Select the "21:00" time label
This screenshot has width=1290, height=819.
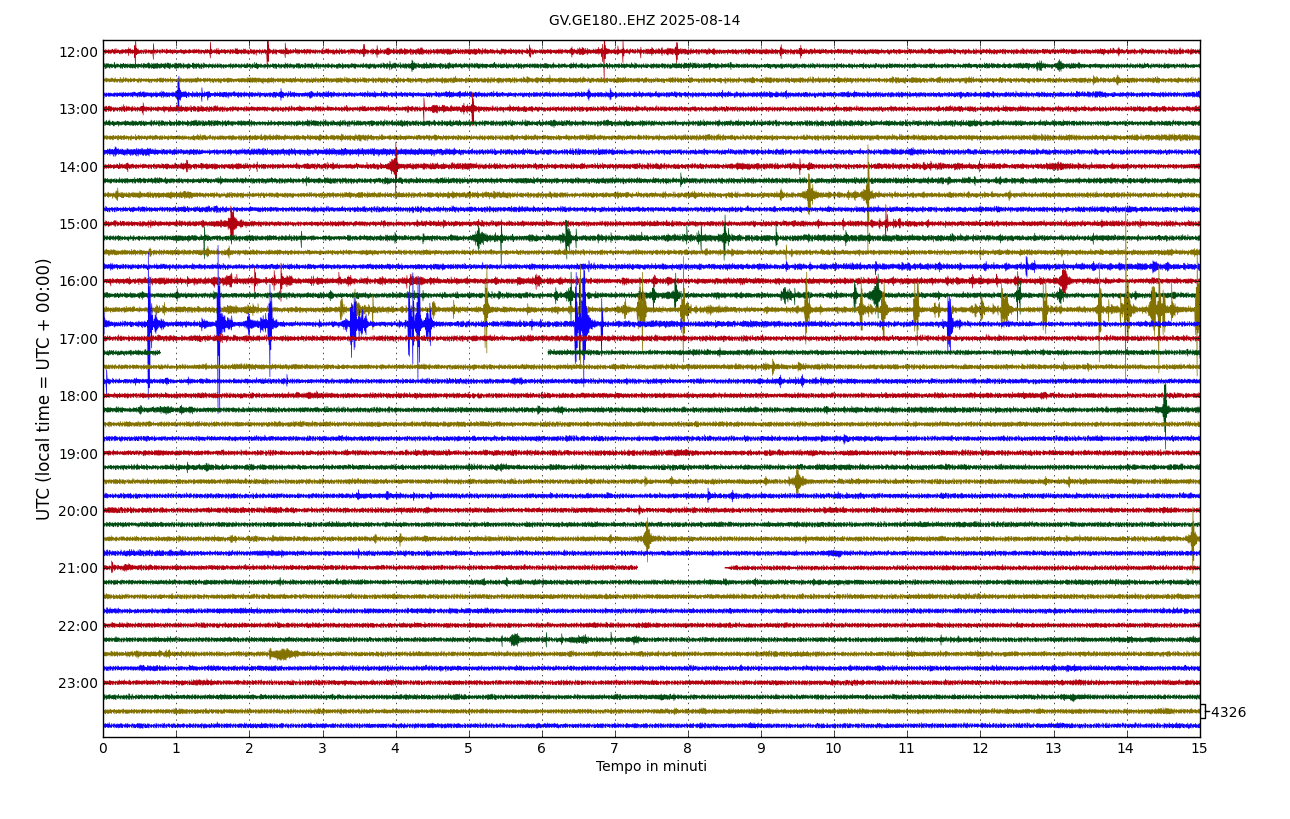(x=79, y=568)
